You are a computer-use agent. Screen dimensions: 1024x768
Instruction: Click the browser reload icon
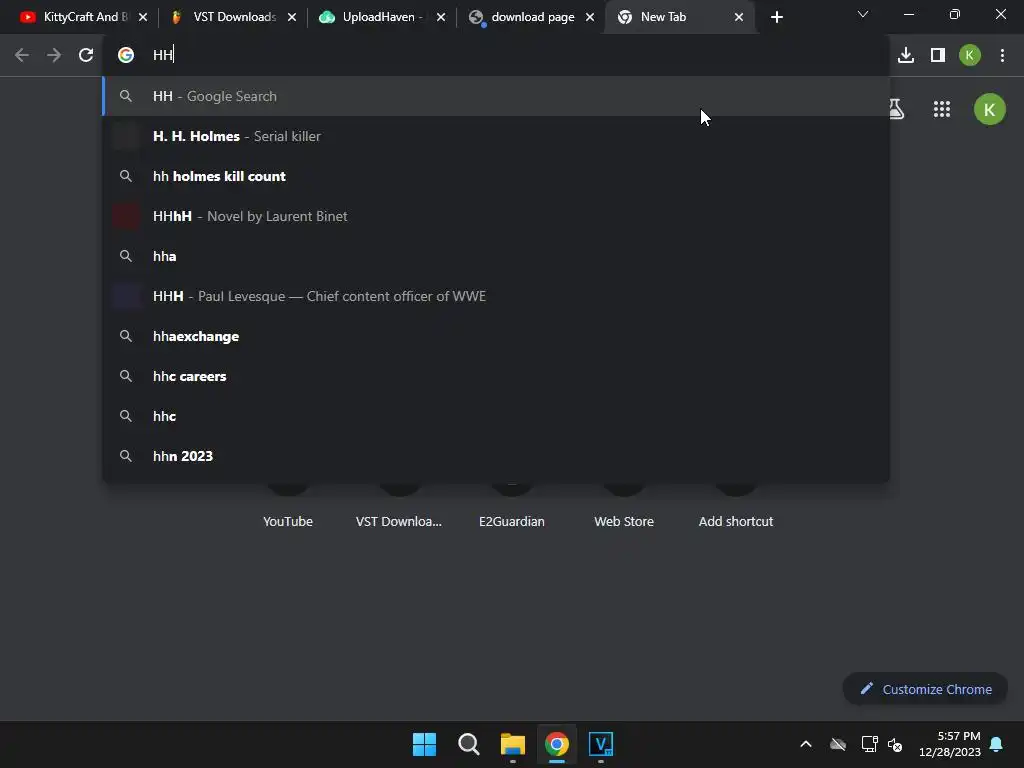click(x=86, y=55)
